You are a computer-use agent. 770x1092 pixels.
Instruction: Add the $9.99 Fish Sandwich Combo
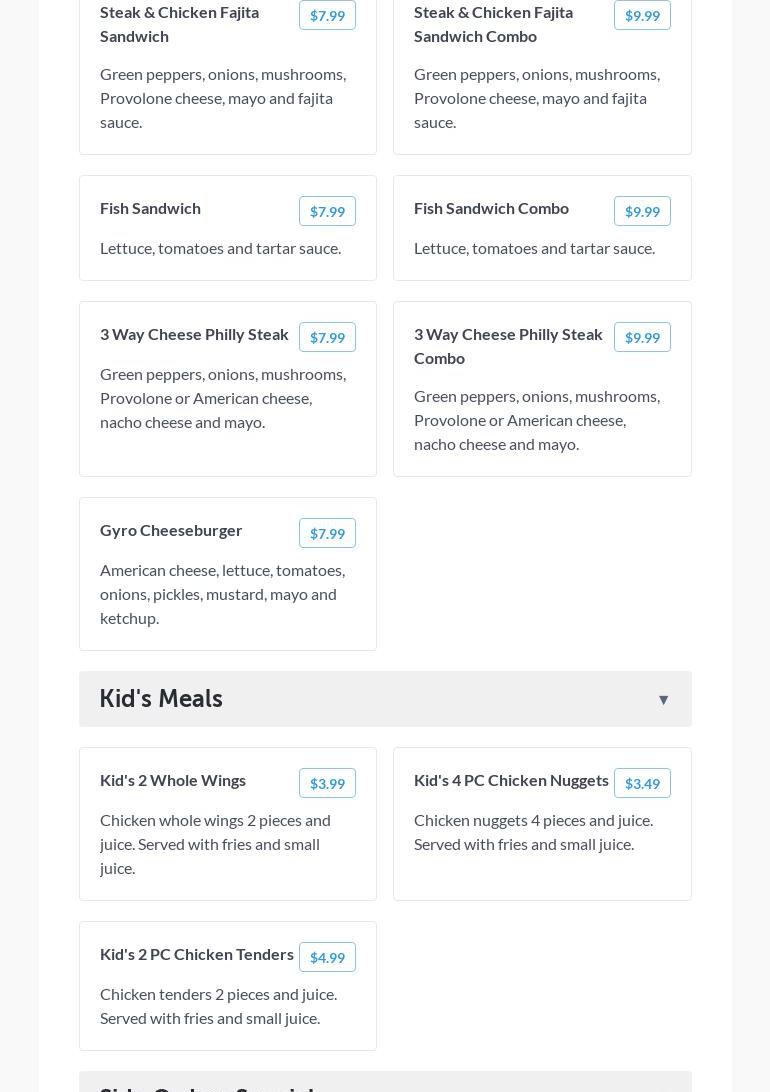[x=642, y=211]
